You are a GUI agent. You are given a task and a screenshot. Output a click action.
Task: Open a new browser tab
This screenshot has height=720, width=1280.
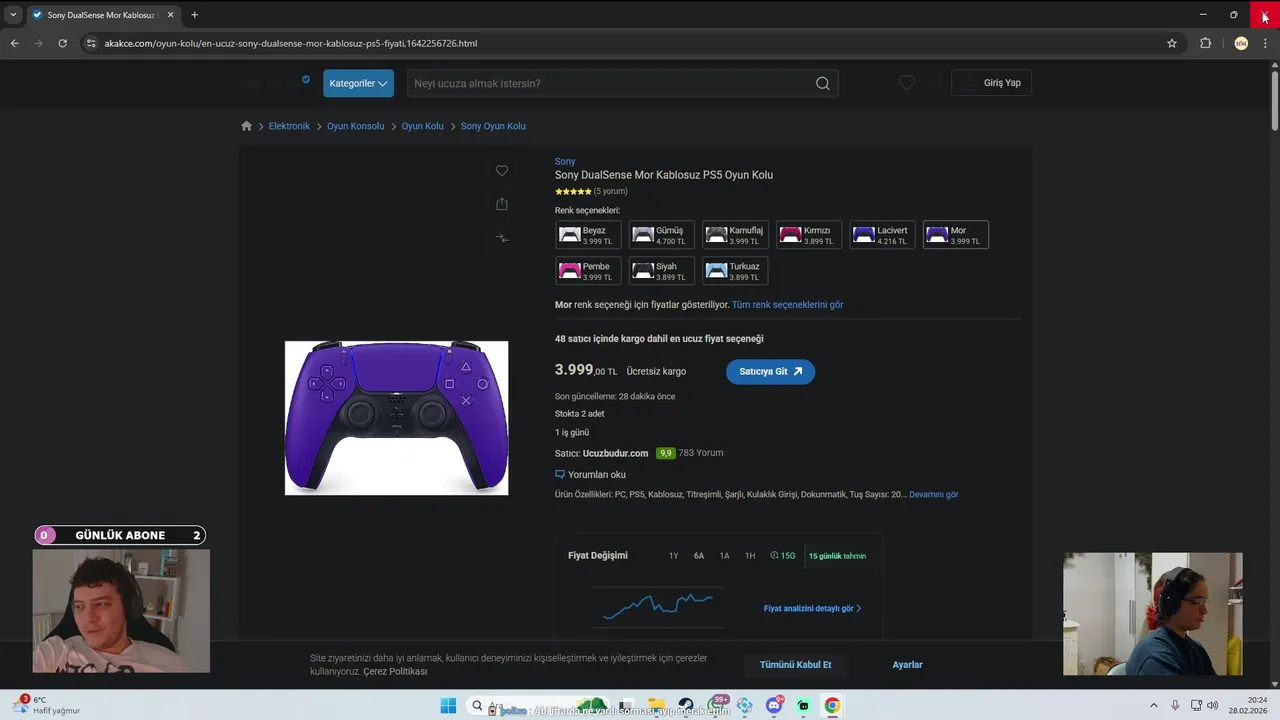click(x=194, y=15)
